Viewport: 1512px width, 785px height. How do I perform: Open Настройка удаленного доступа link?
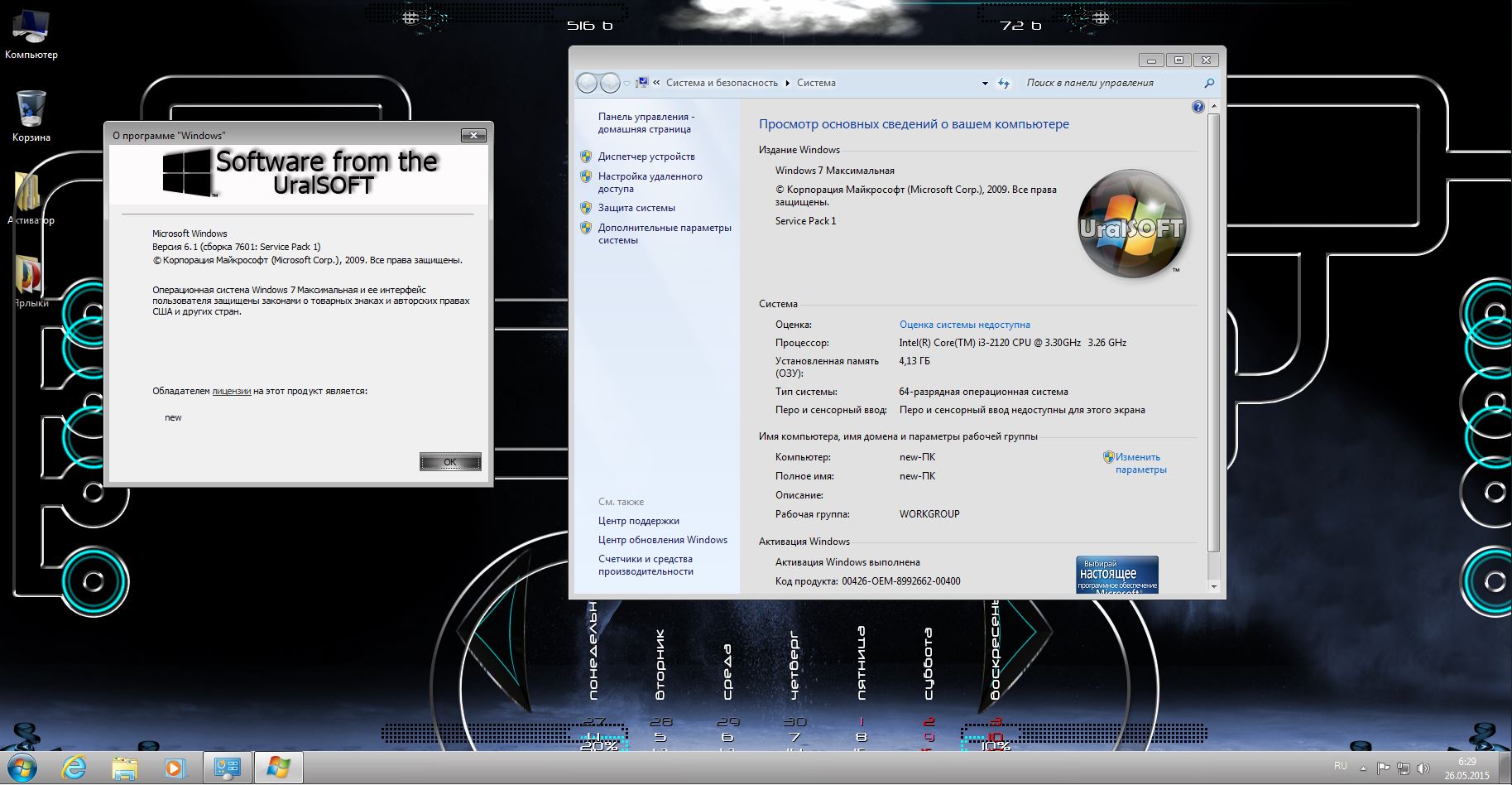pos(650,182)
